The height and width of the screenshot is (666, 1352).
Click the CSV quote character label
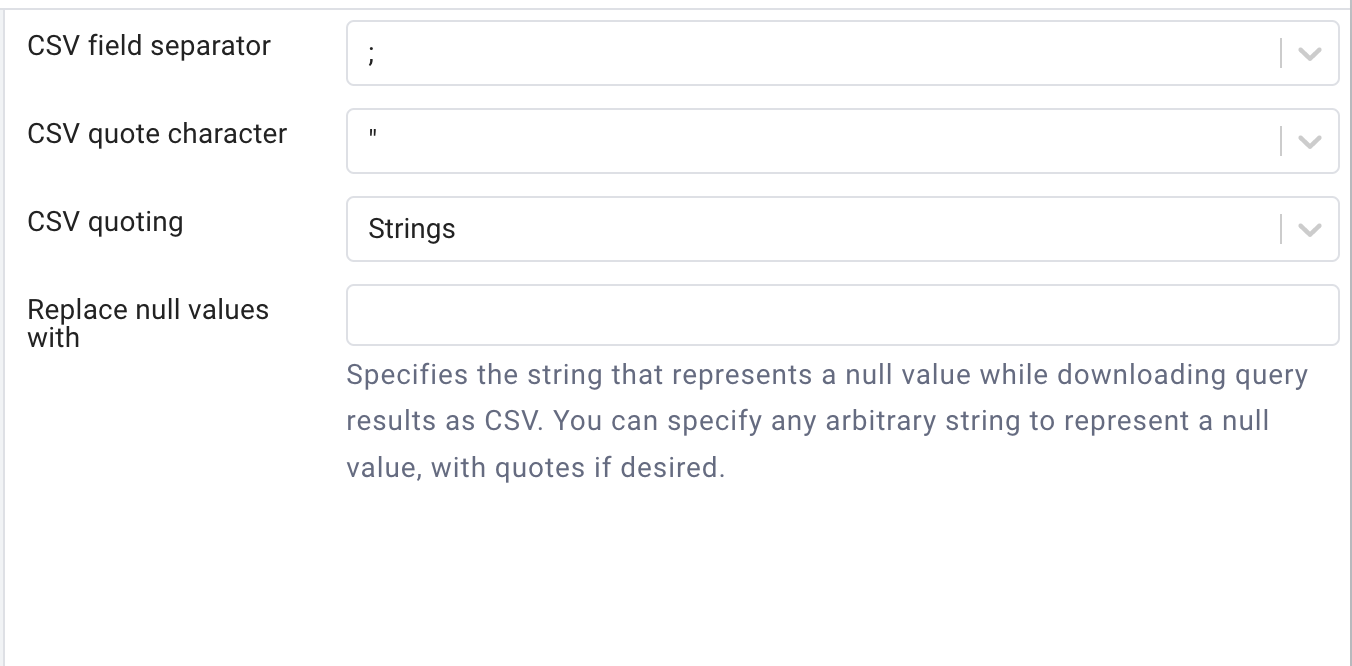156,133
